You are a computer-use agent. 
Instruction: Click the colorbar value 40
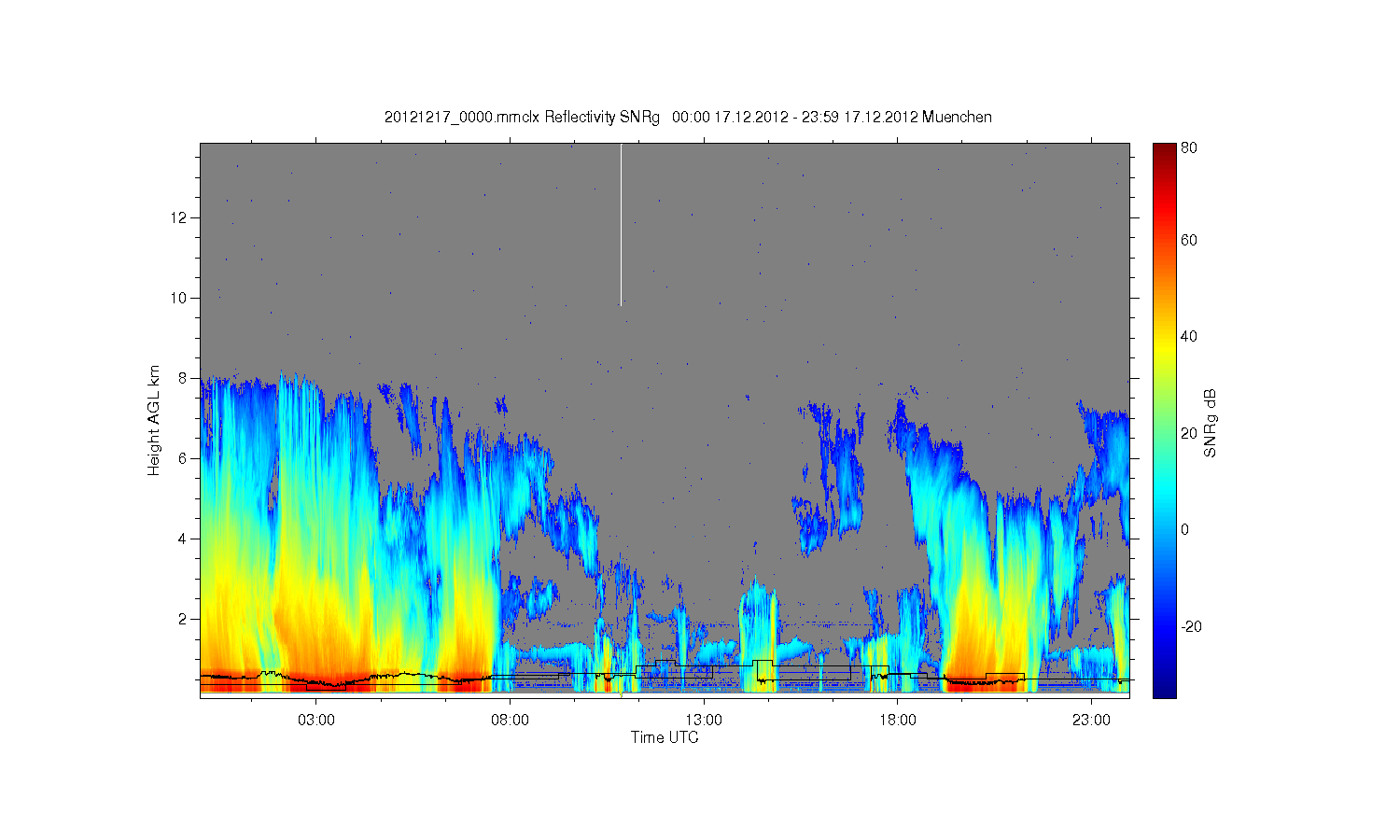click(x=1189, y=337)
